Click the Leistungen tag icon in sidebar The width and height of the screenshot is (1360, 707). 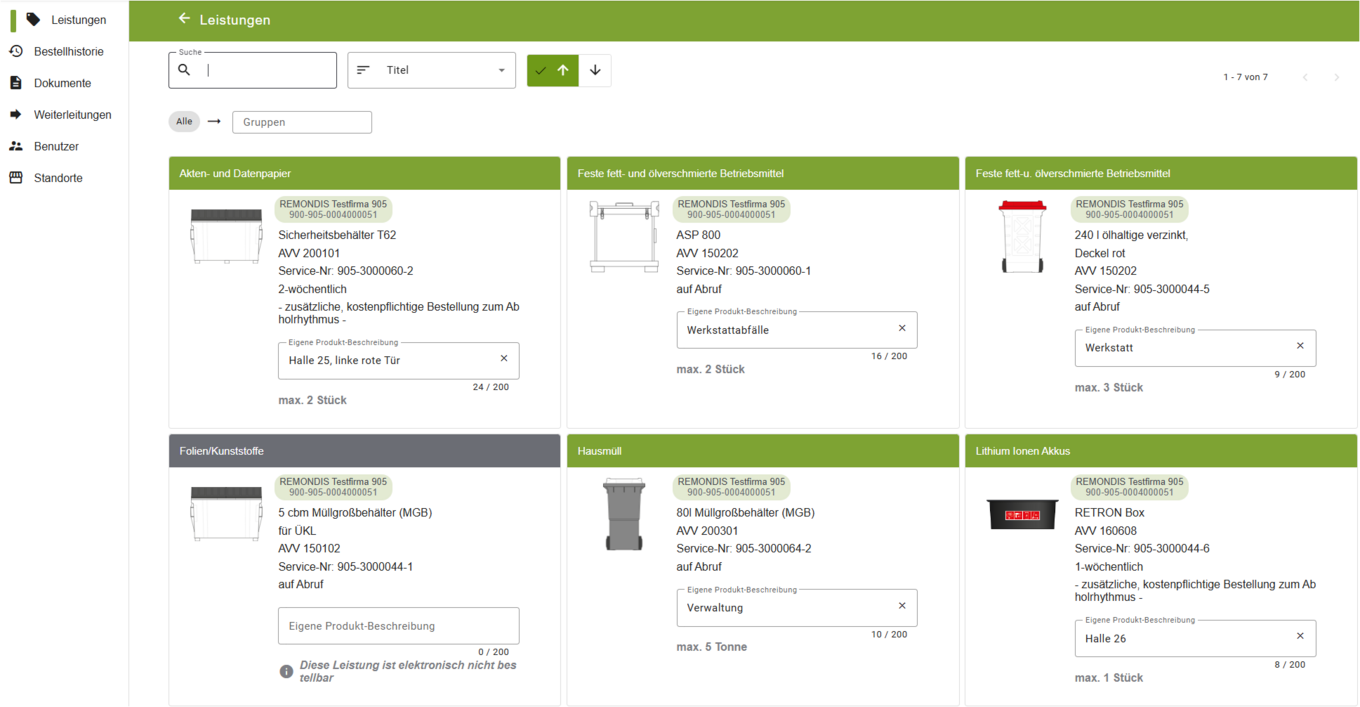pyautogui.click(x=33, y=19)
